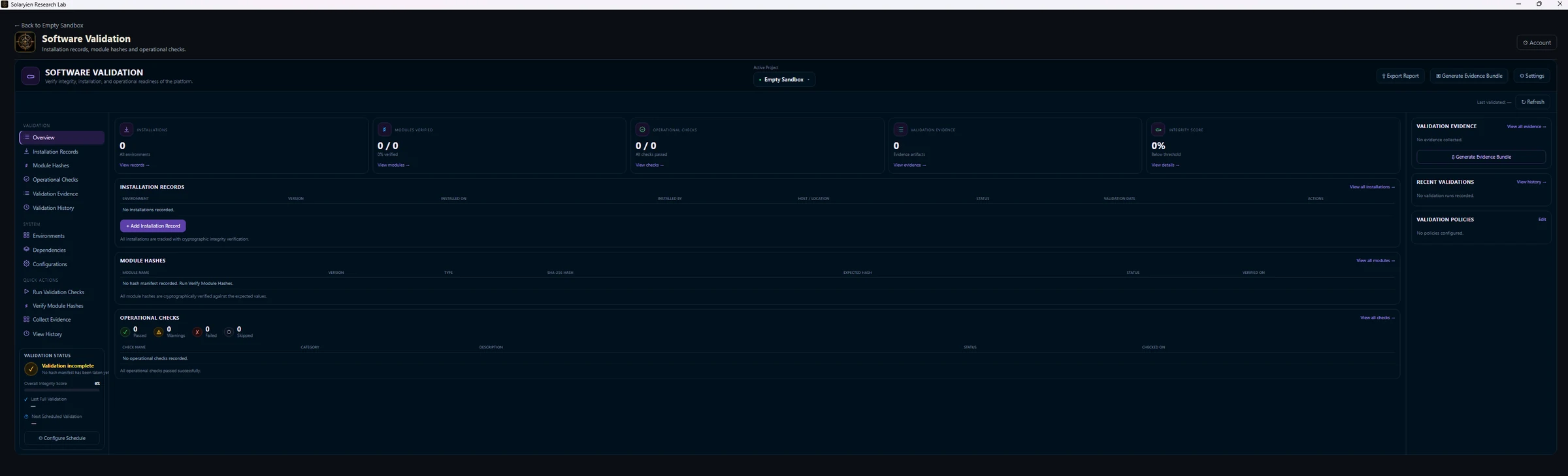The height and width of the screenshot is (476, 1568).
Task: Open the Empty Sandbox project dropdown
Action: click(784, 80)
